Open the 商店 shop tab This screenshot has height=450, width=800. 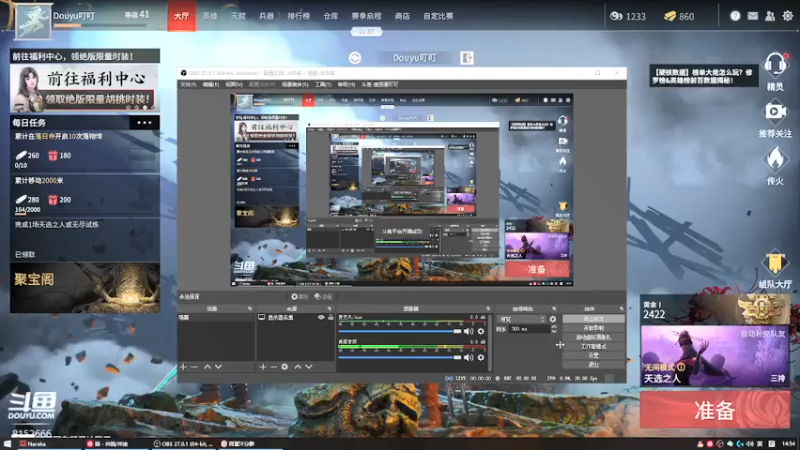pos(402,16)
